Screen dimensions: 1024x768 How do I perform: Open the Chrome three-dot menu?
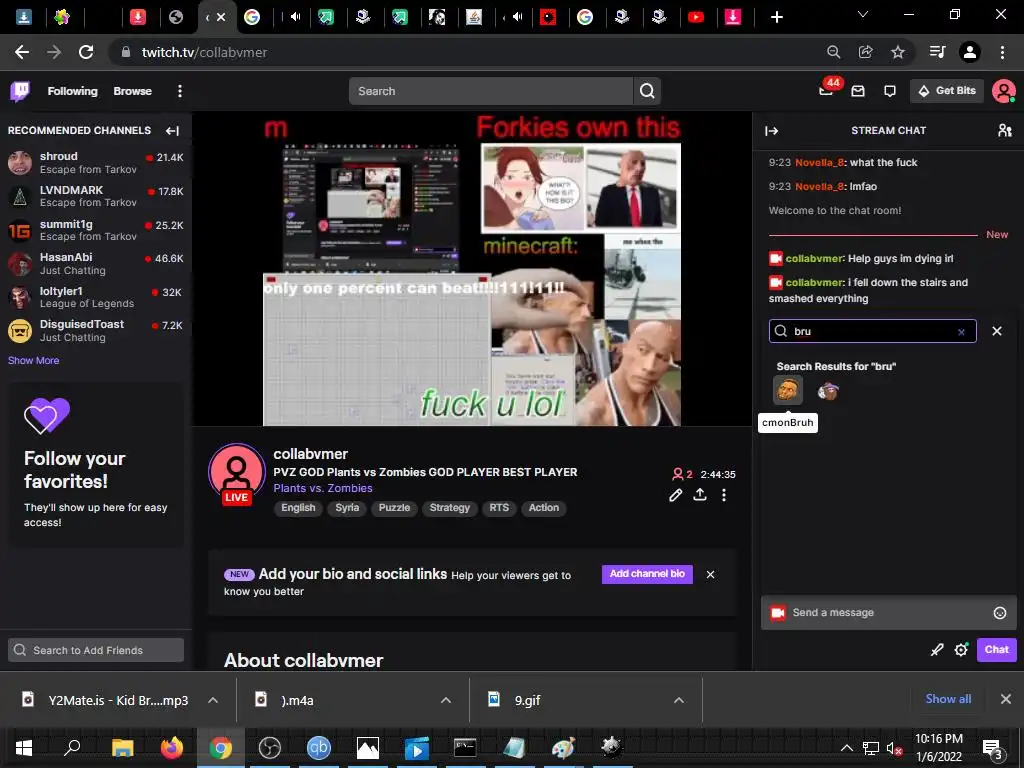pos(1002,52)
